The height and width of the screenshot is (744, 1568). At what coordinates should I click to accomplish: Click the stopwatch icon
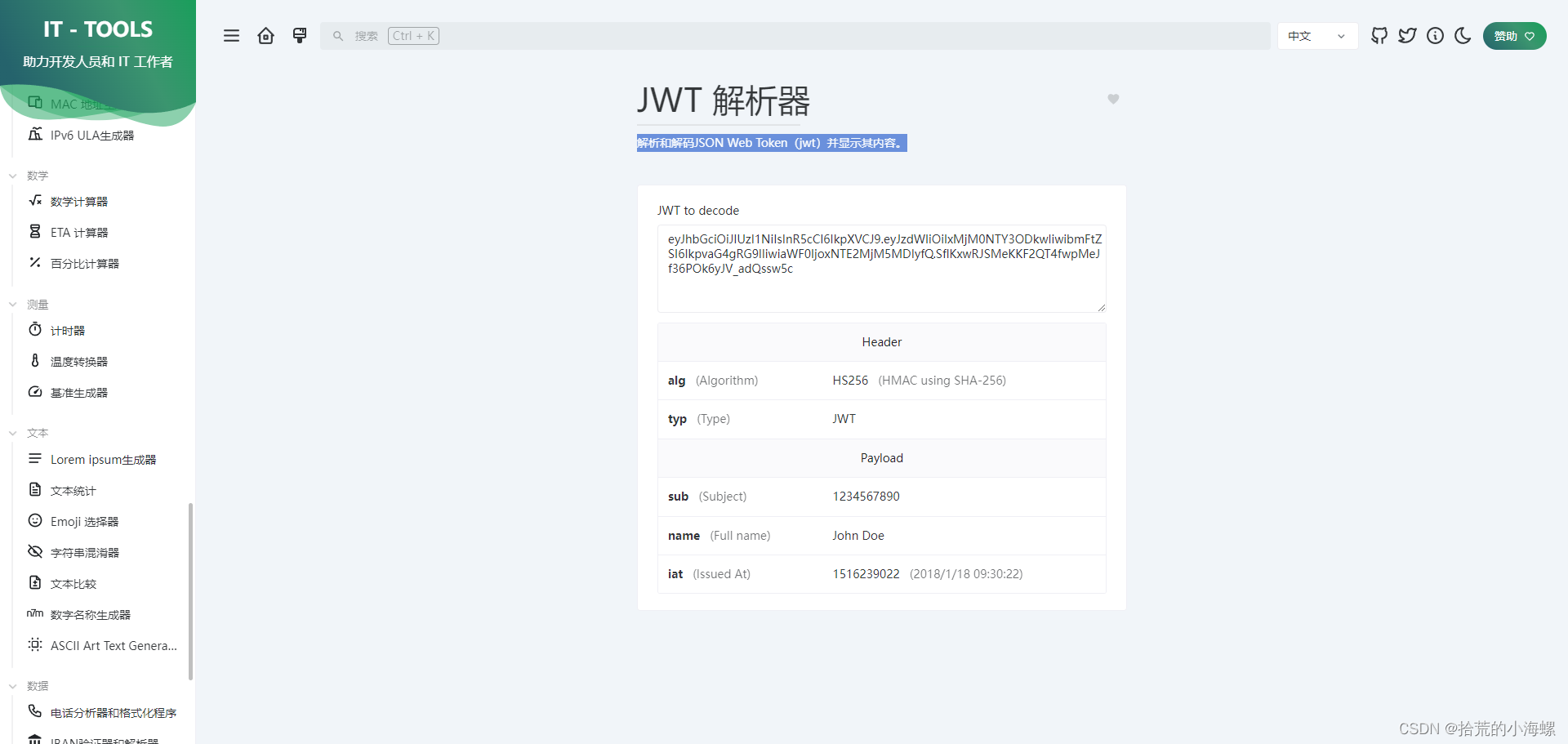[35, 329]
